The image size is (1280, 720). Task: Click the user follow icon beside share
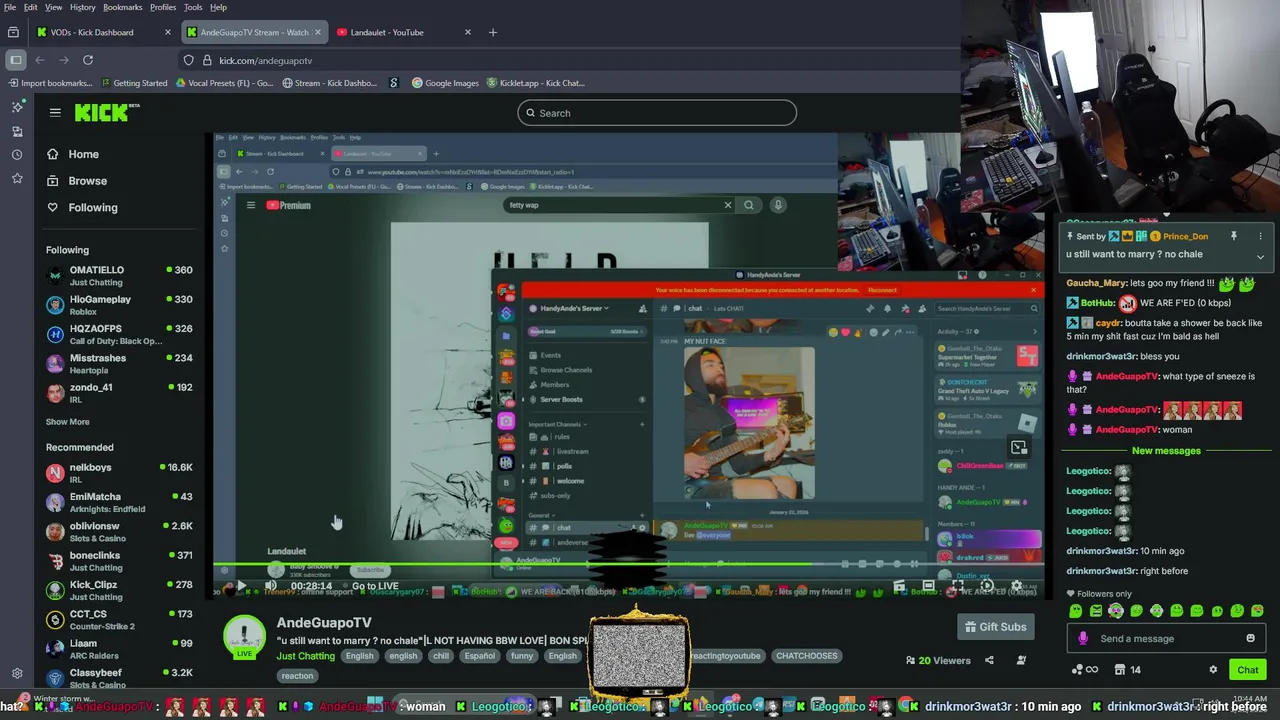(x=1021, y=660)
